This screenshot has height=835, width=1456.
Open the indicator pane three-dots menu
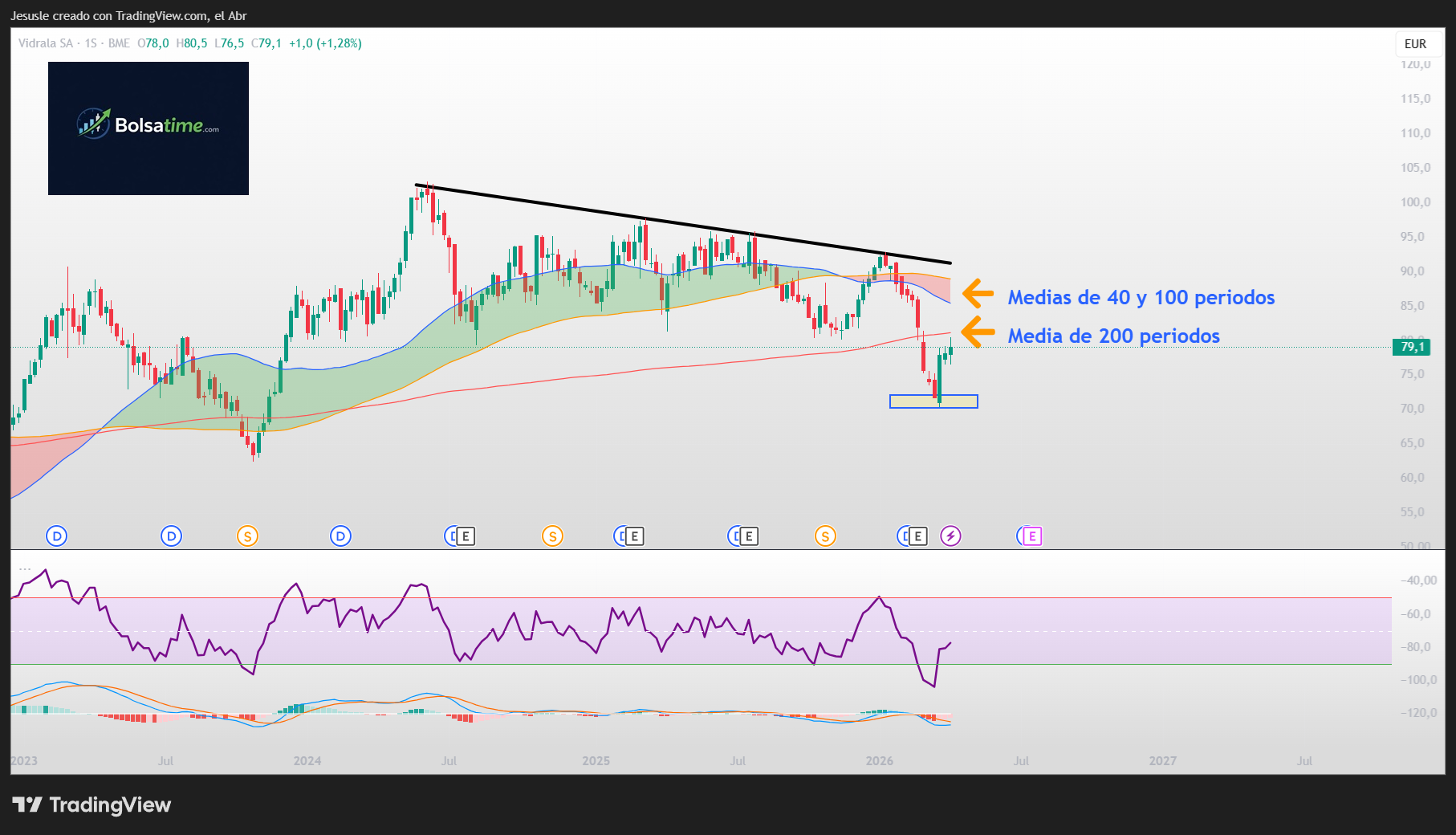(x=25, y=568)
